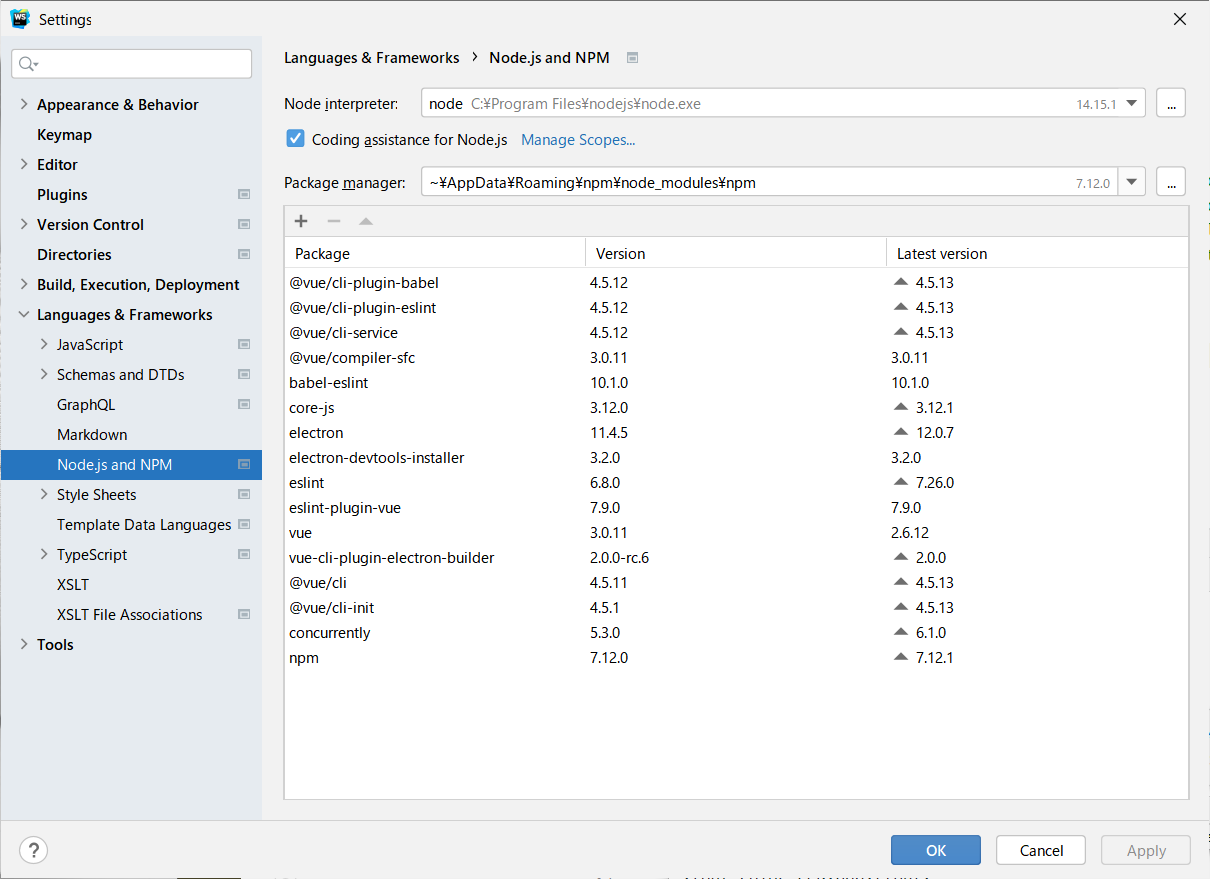Screen dimensions: 1210x879
Task: Click the Apply button
Action: coord(1146,850)
